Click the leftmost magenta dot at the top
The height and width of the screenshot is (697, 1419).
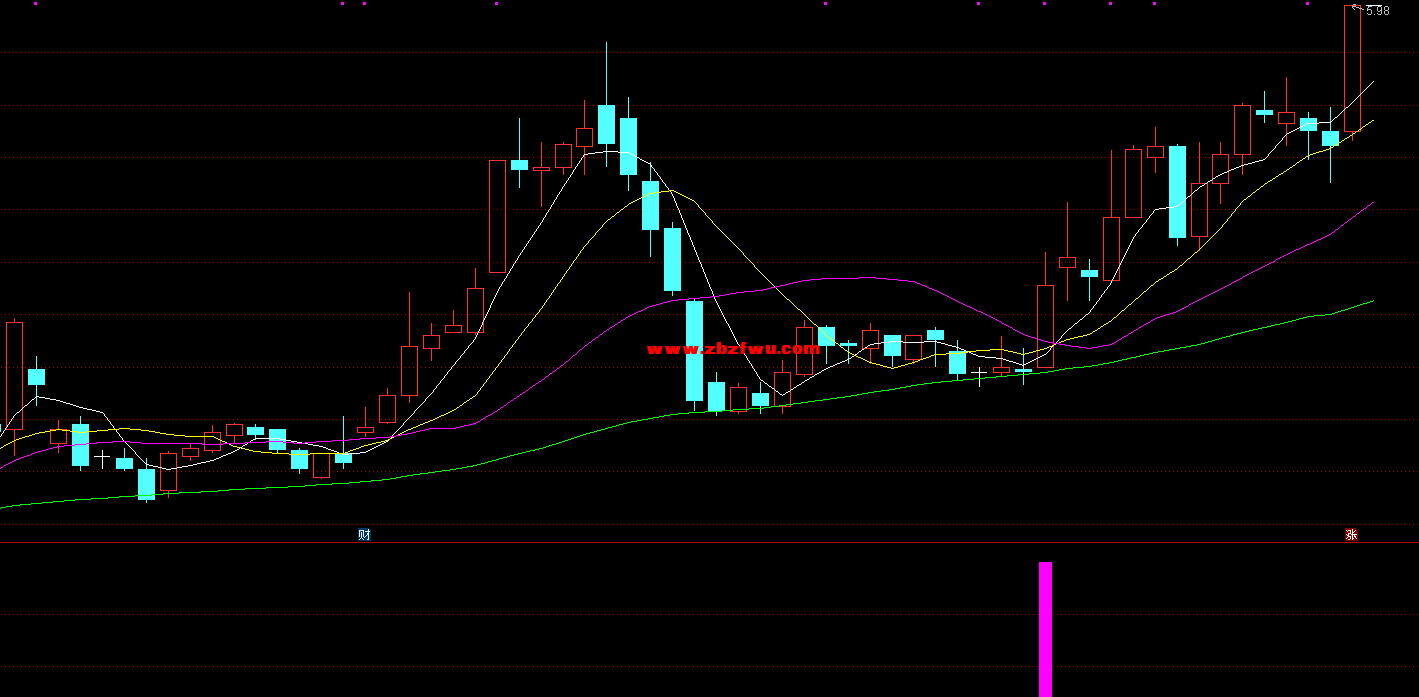38,4
